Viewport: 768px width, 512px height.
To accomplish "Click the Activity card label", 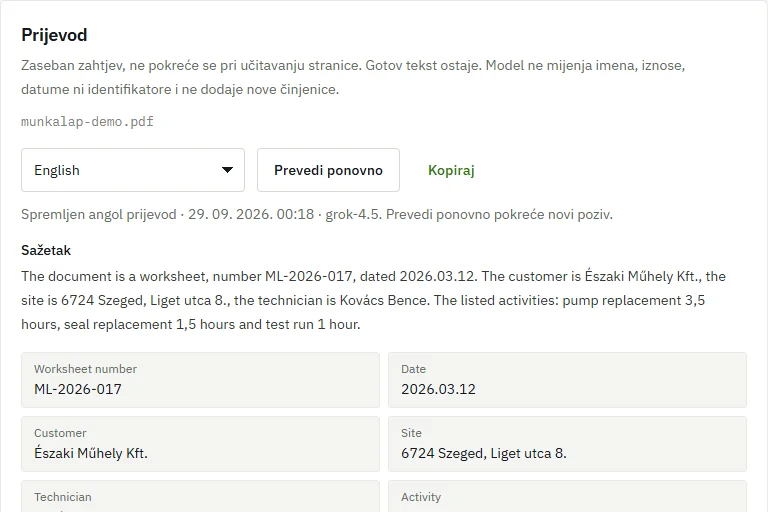I will tap(421, 497).
